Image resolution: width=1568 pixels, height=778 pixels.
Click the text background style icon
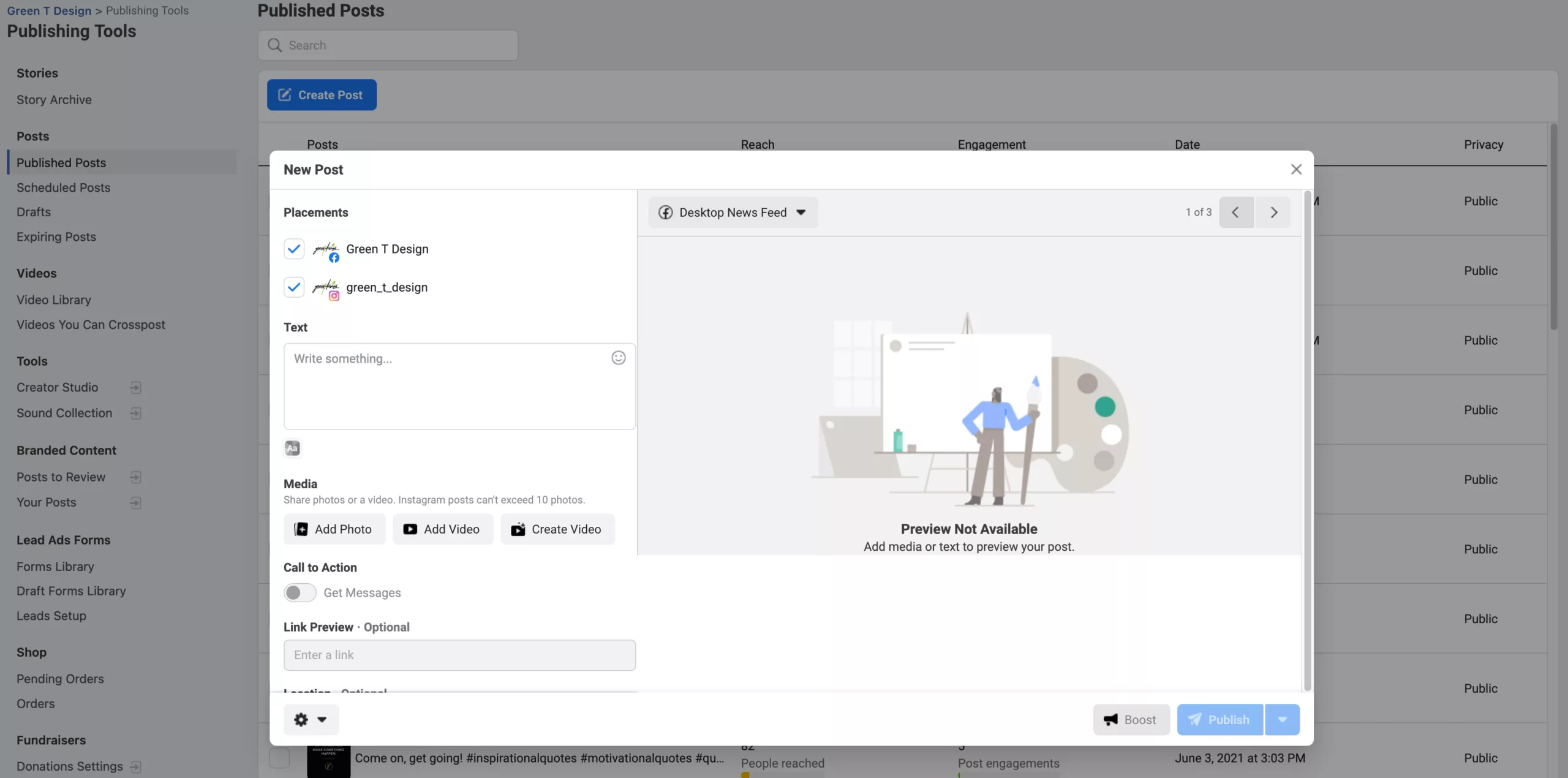coord(292,448)
